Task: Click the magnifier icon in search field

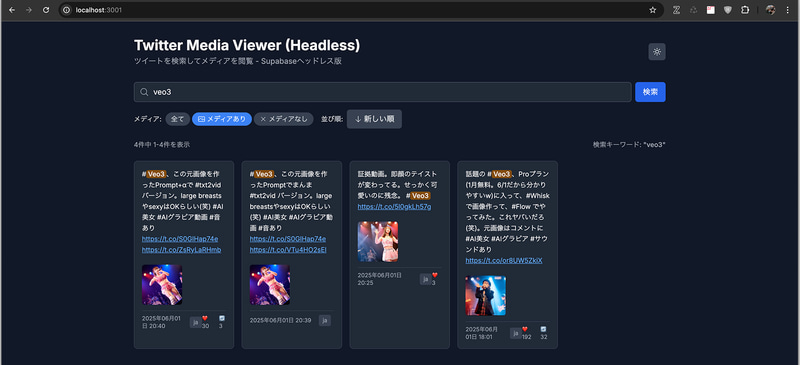Action: [144, 92]
